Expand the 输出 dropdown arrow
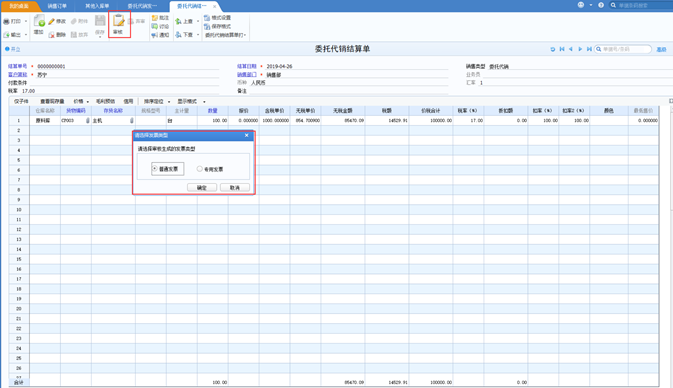 (26, 35)
